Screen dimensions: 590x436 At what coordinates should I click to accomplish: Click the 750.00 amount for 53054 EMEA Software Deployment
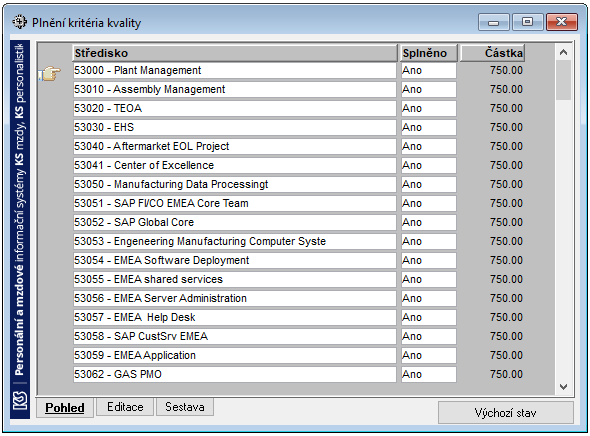(x=506, y=260)
